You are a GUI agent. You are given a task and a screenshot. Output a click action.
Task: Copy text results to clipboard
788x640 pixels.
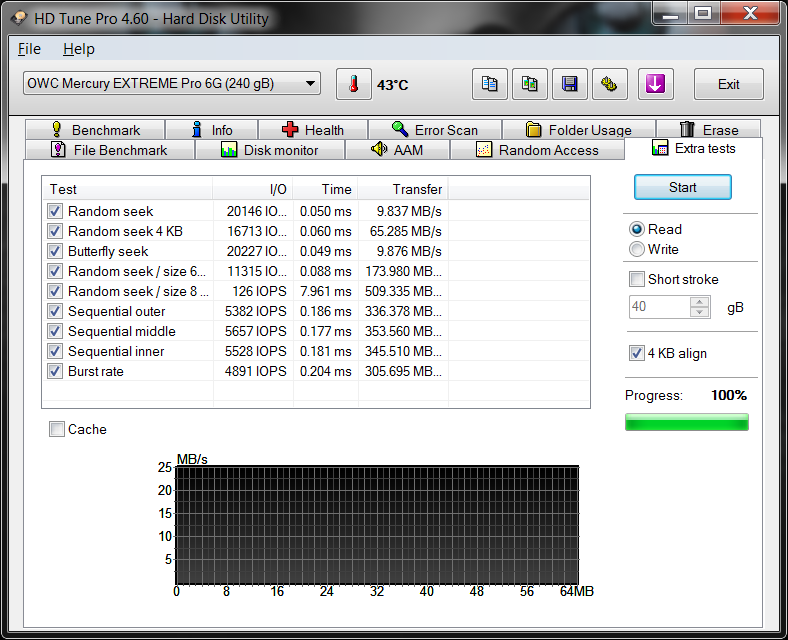tap(489, 85)
